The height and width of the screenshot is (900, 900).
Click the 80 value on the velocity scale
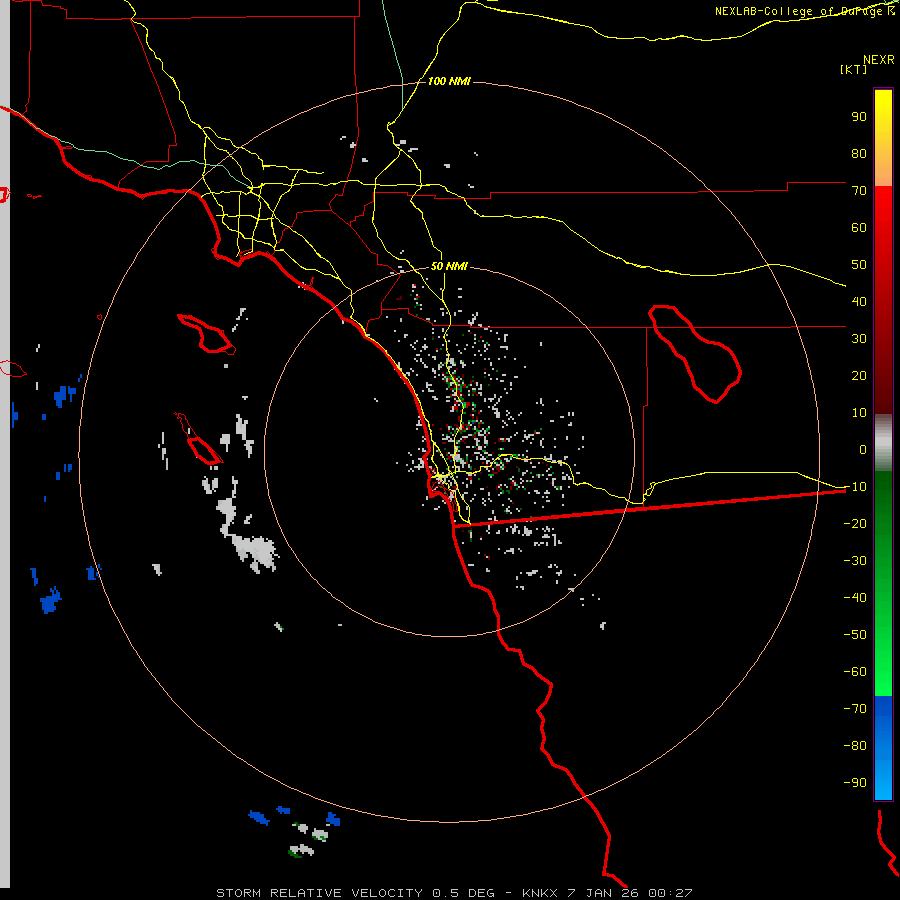pyautogui.click(x=859, y=154)
